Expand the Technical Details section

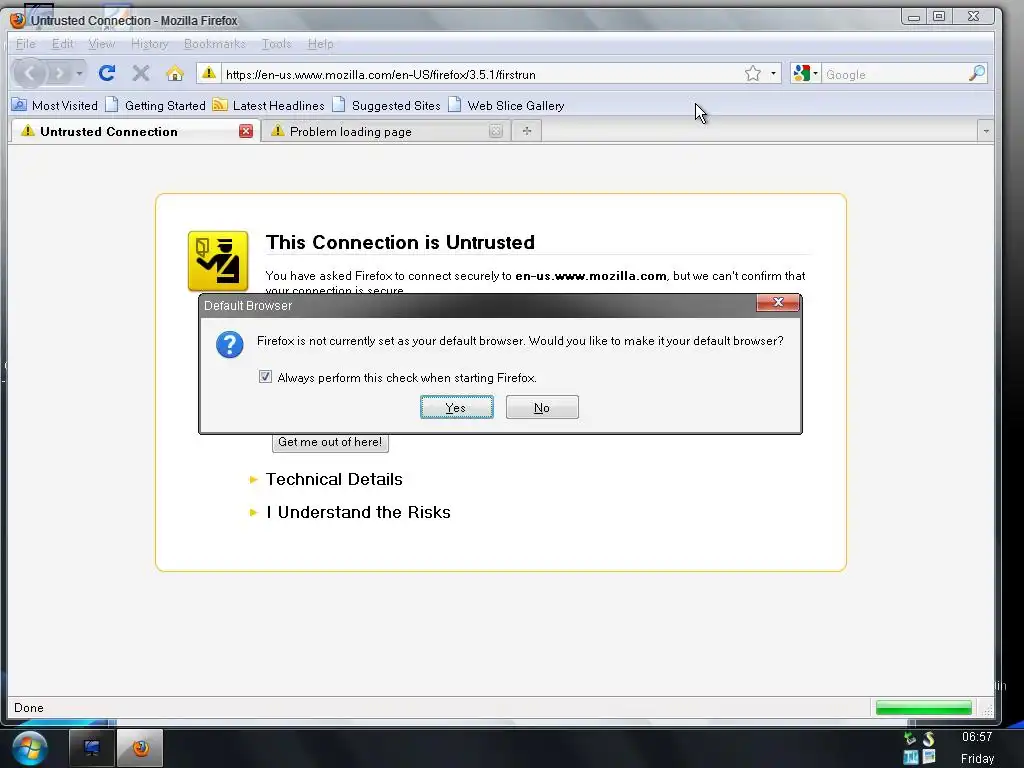327,479
